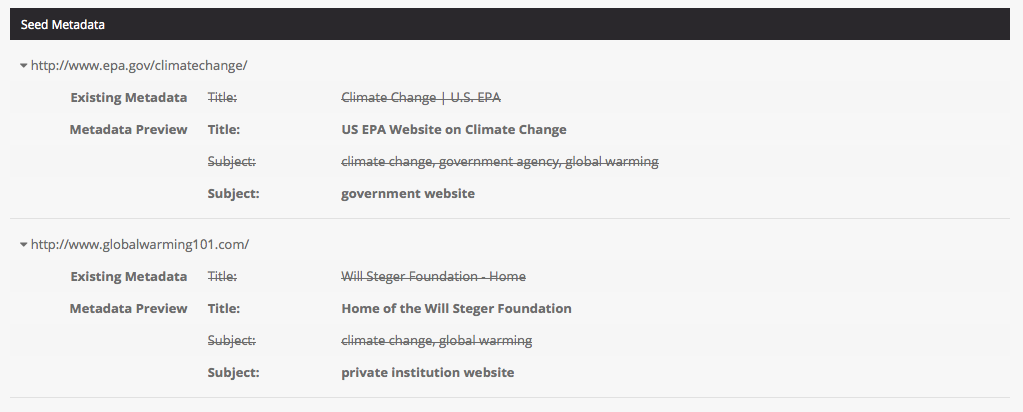
Task: Select the 'government website' subject value
Action: pos(408,194)
